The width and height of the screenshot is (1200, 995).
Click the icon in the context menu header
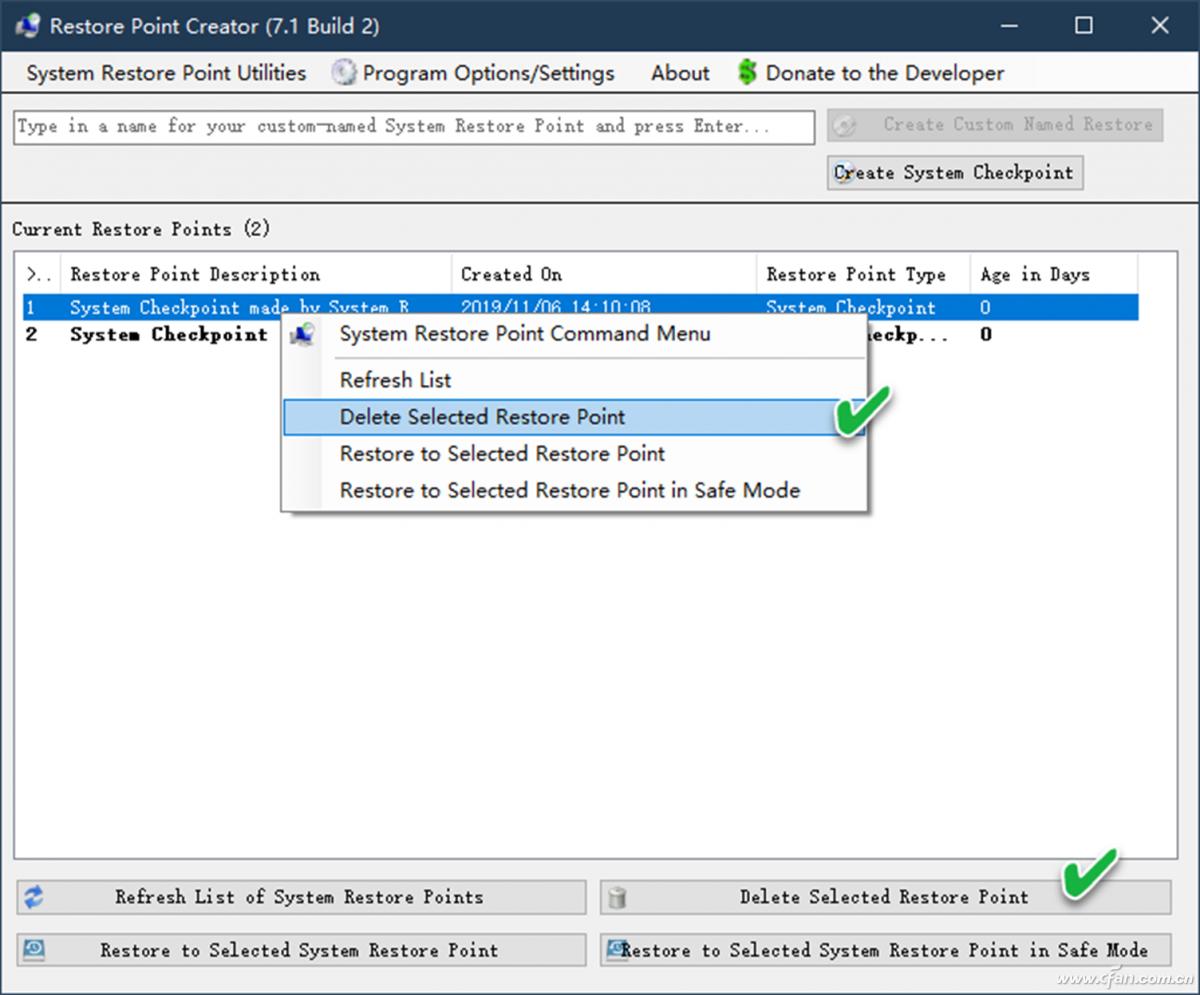(x=302, y=335)
